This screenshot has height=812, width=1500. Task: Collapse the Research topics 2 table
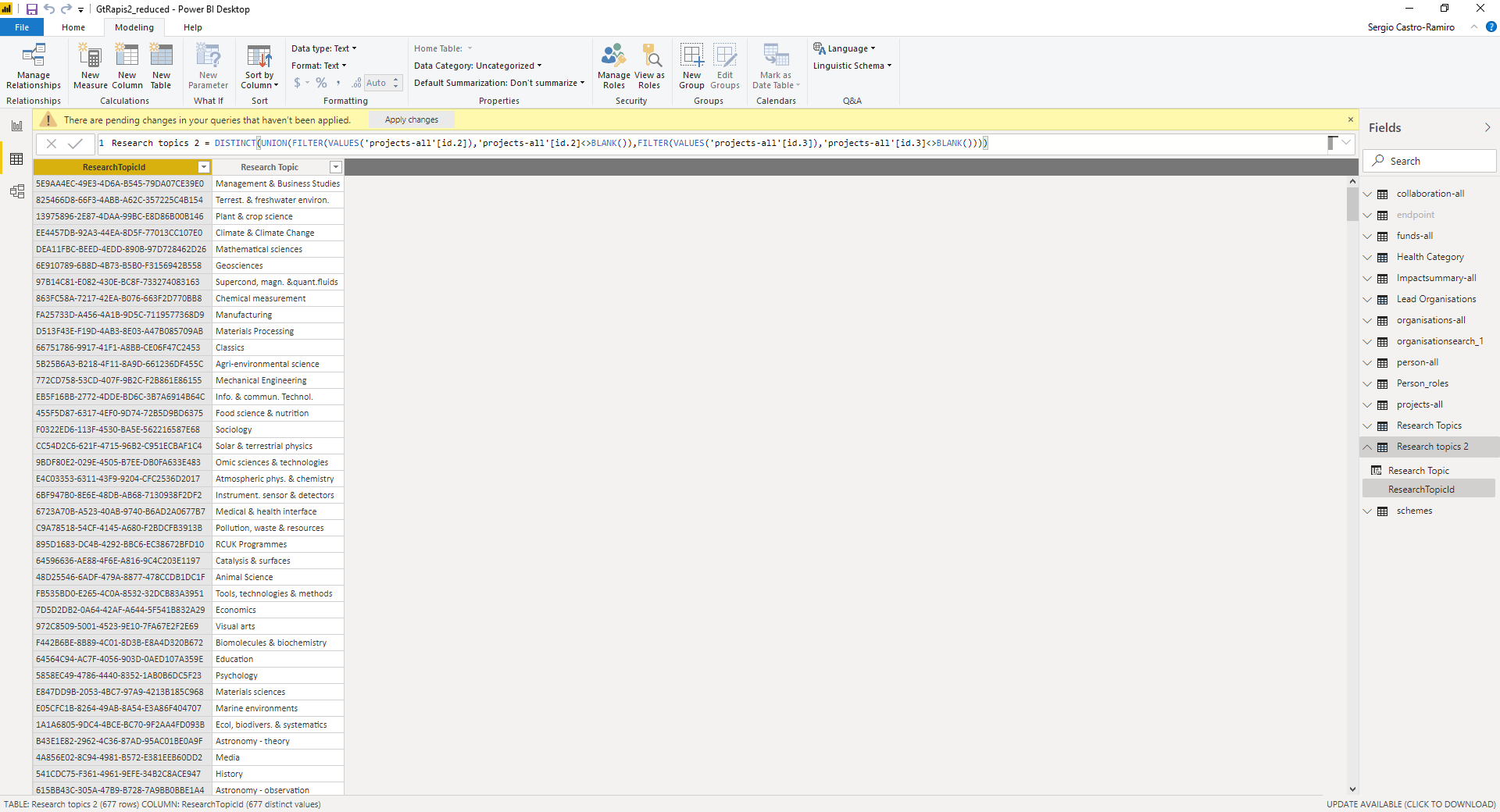point(1367,447)
